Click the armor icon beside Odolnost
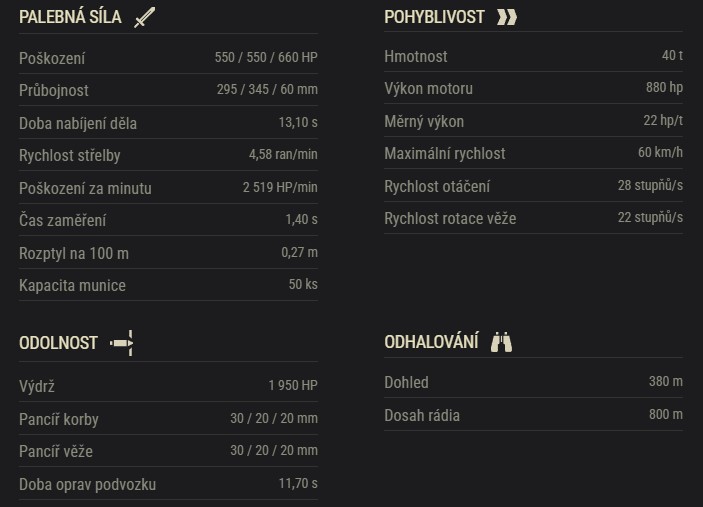 click(x=122, y=343)
